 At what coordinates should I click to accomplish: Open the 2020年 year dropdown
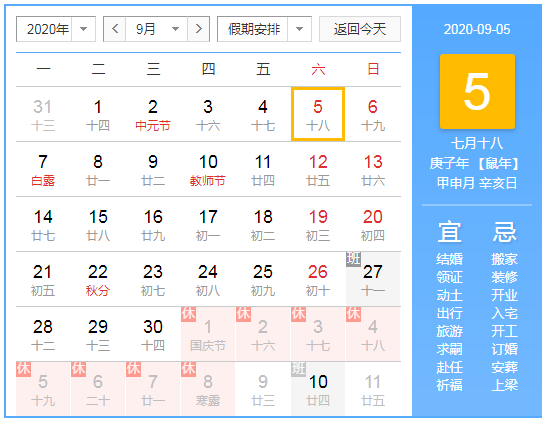[56, 29]
